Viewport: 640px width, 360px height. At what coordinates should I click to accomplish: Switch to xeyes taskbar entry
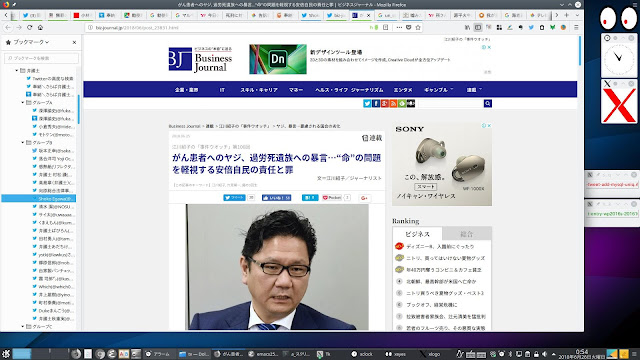point(396,354)
